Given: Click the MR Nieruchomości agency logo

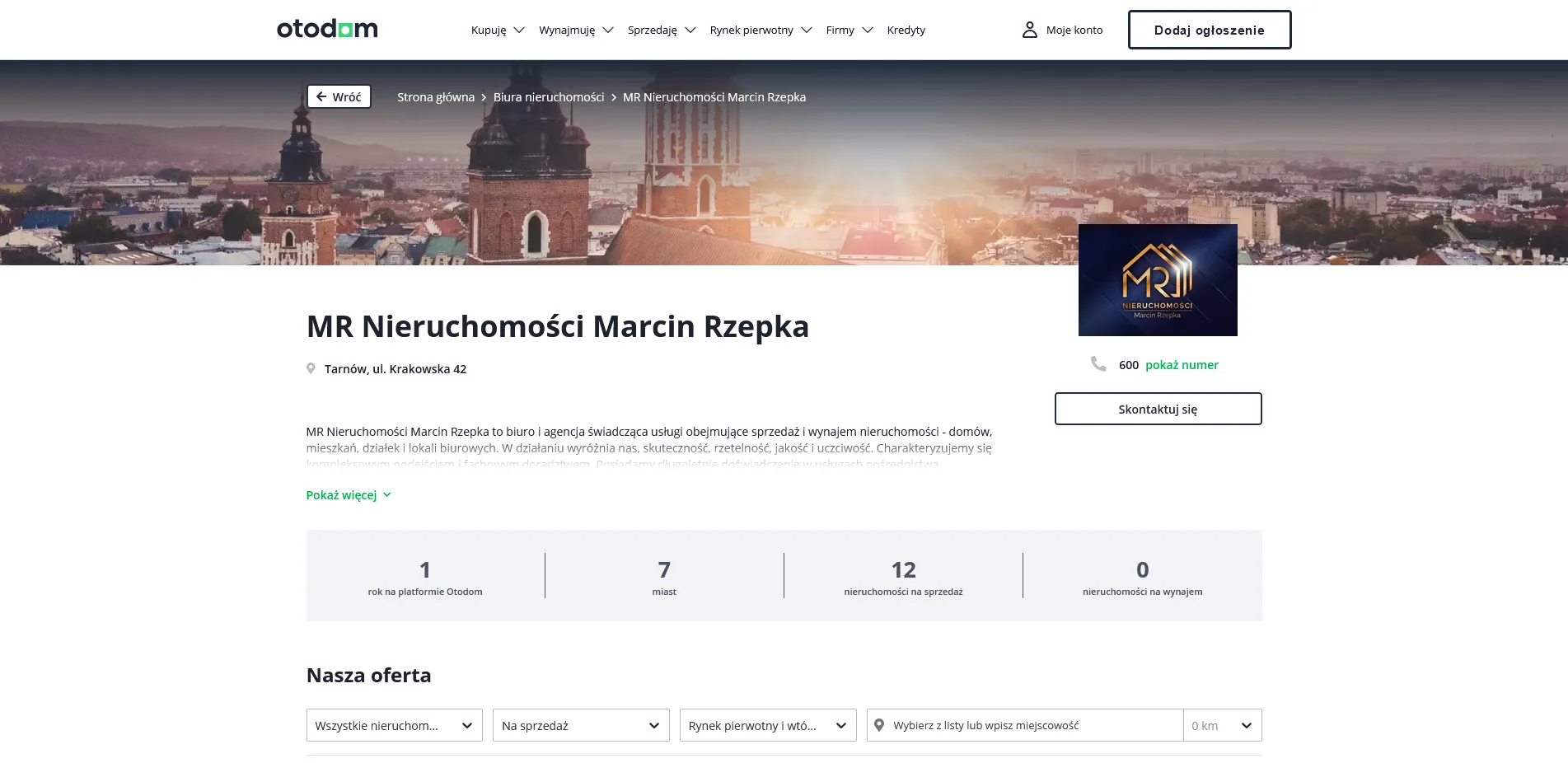Looking at the screenshot, I should (x=1158, y=280).
